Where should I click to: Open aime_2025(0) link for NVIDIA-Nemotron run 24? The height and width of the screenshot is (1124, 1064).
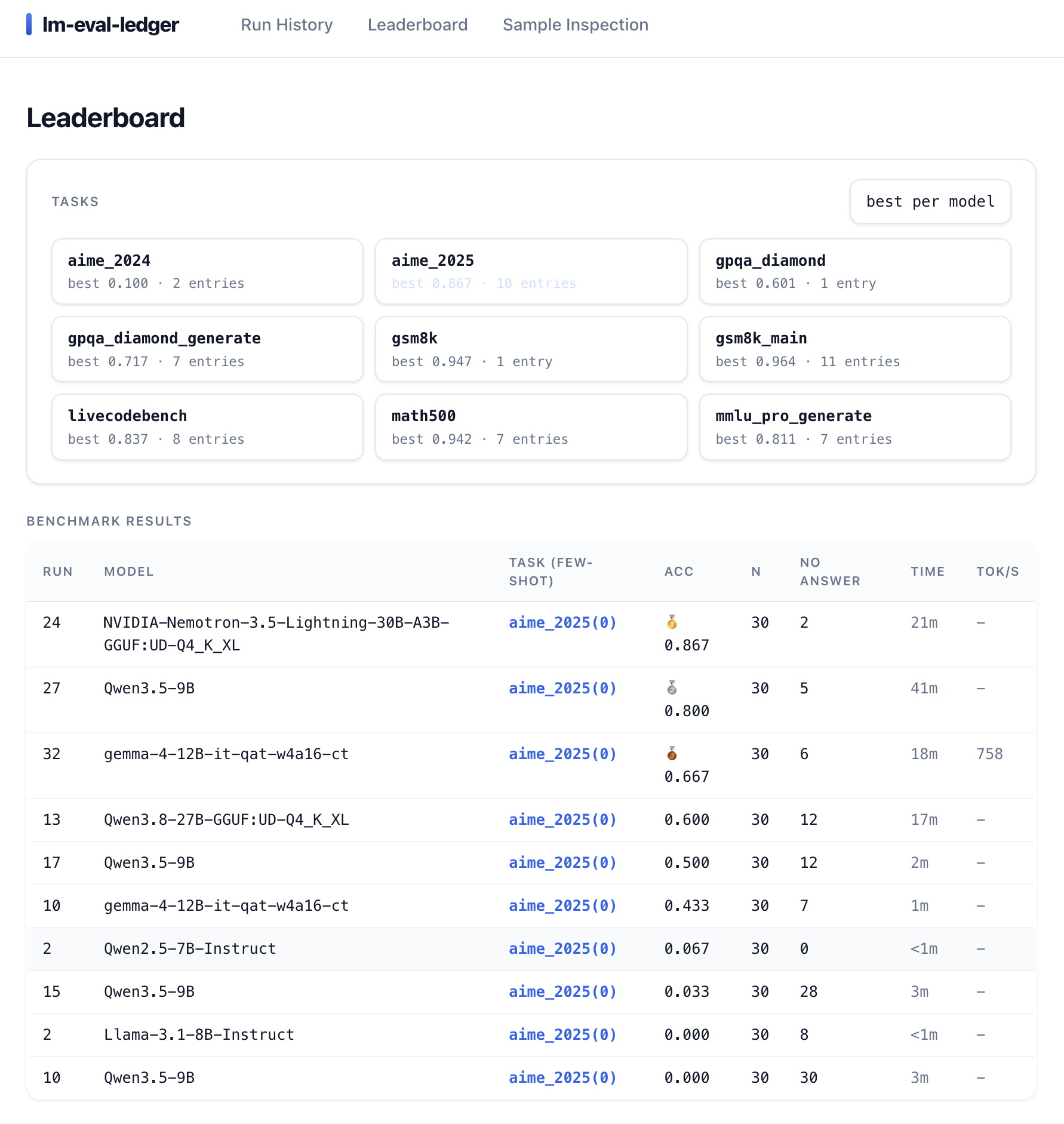[x=562, y=623]
